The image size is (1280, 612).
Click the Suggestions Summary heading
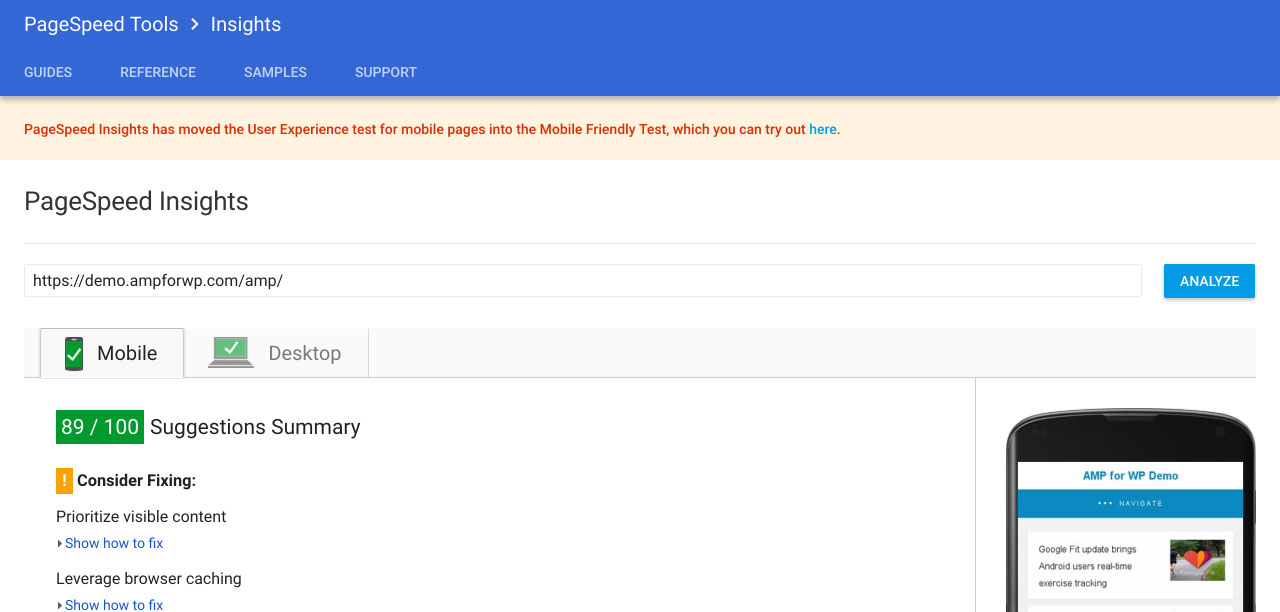click(255, 427)
